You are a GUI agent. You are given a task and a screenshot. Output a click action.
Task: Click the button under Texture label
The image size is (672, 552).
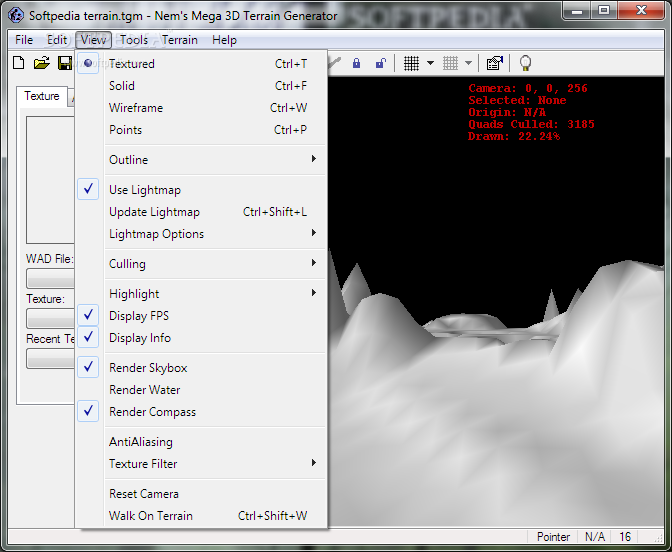[x=50, y=318]
